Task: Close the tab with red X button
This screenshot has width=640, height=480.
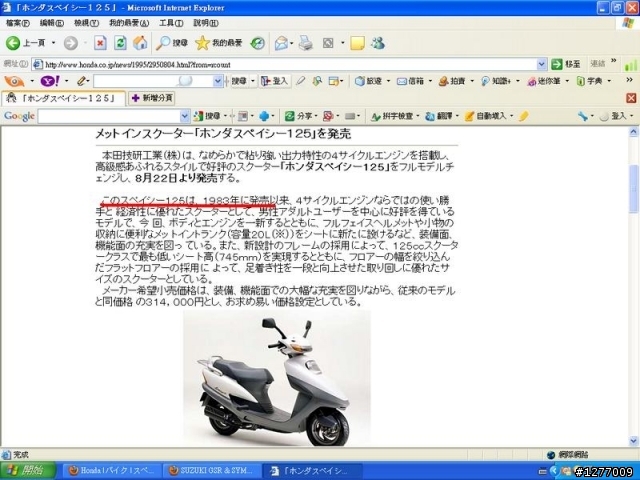Action: 631,98
